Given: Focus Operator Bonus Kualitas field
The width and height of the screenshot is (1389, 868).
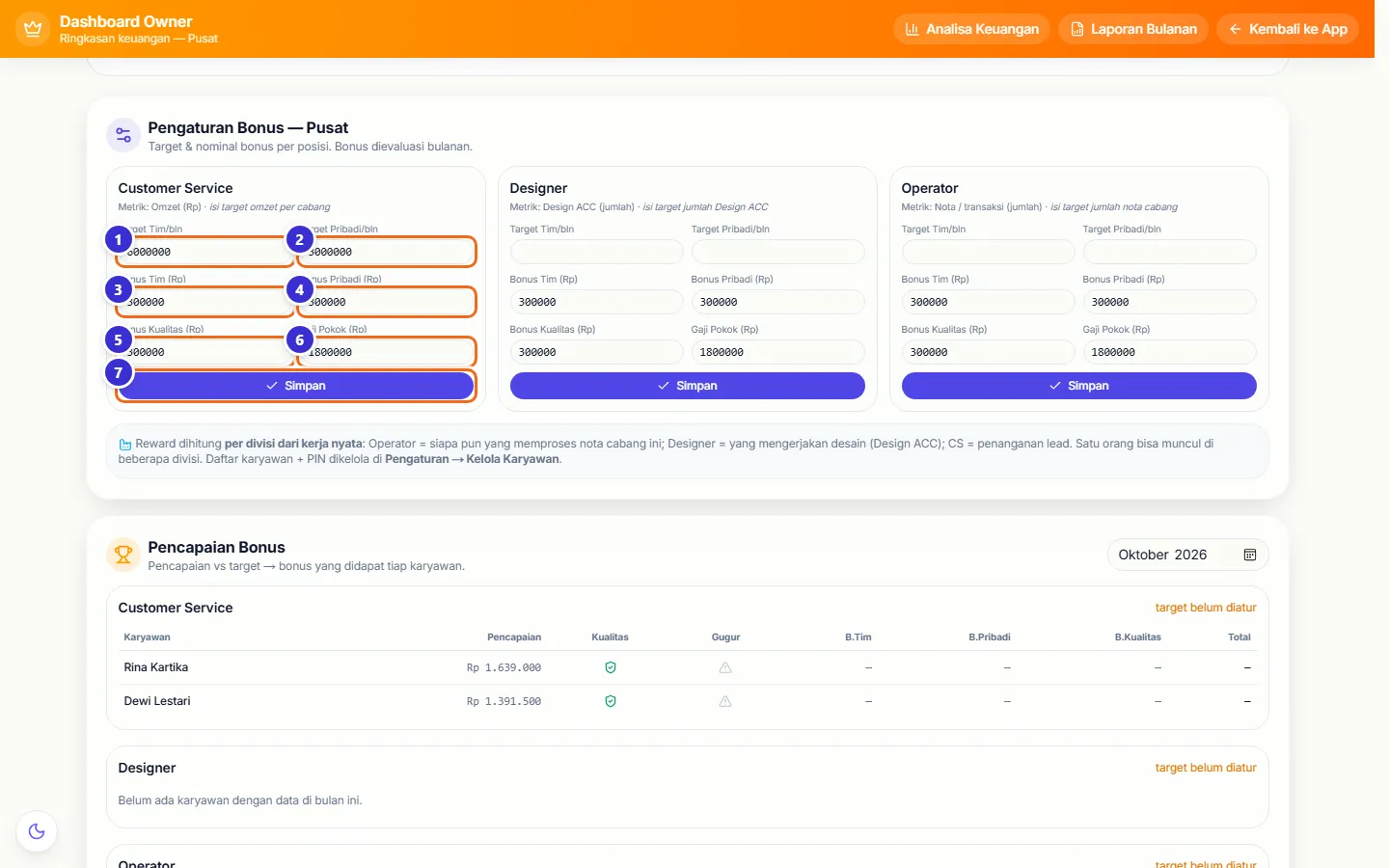Looking at the screenshot, I should click(988, 352).
